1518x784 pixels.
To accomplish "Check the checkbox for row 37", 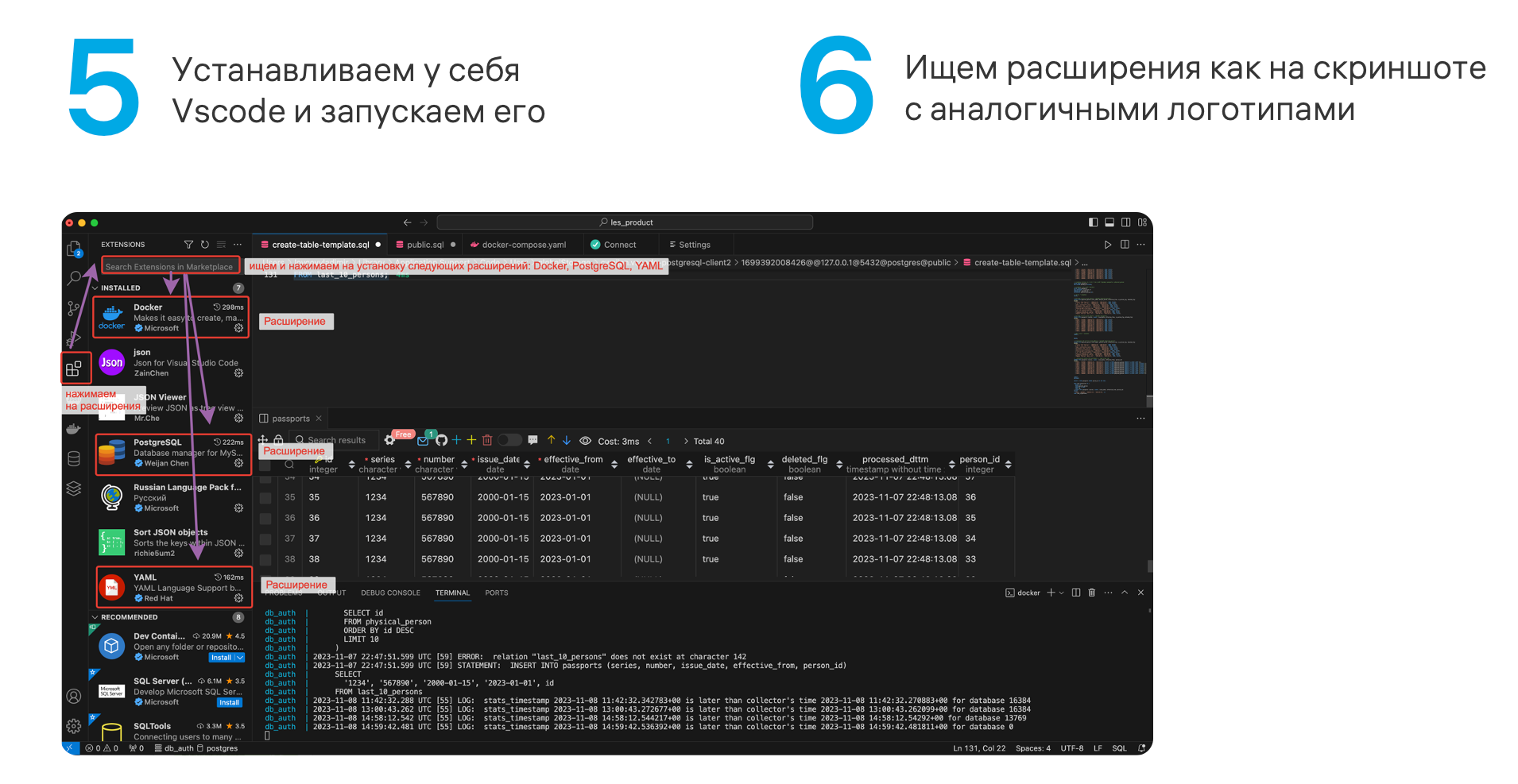I will pyautogui.click(x=265, y=539).
